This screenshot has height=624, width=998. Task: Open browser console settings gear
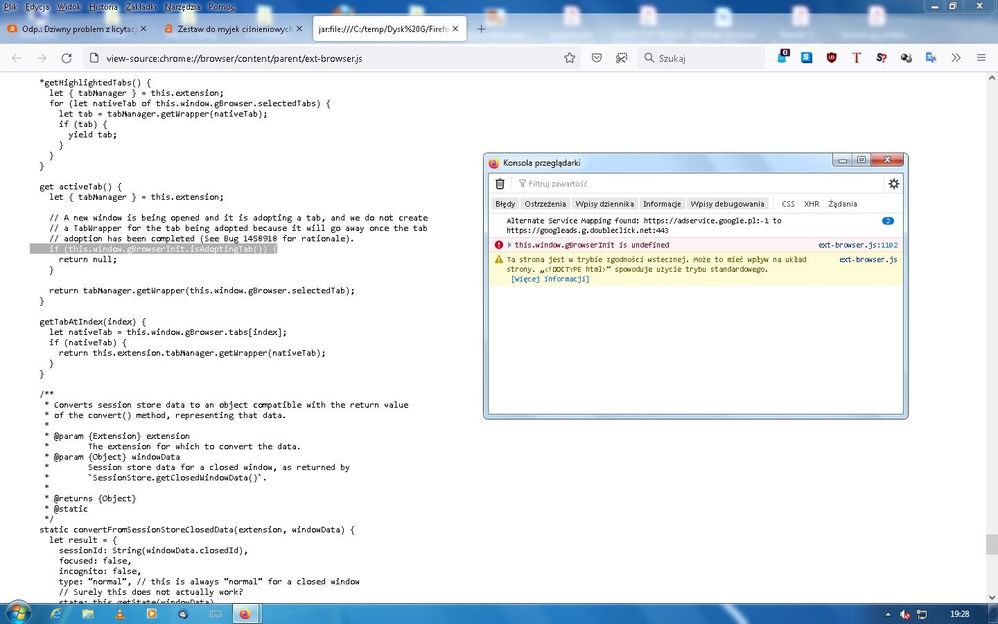point(894,184)
